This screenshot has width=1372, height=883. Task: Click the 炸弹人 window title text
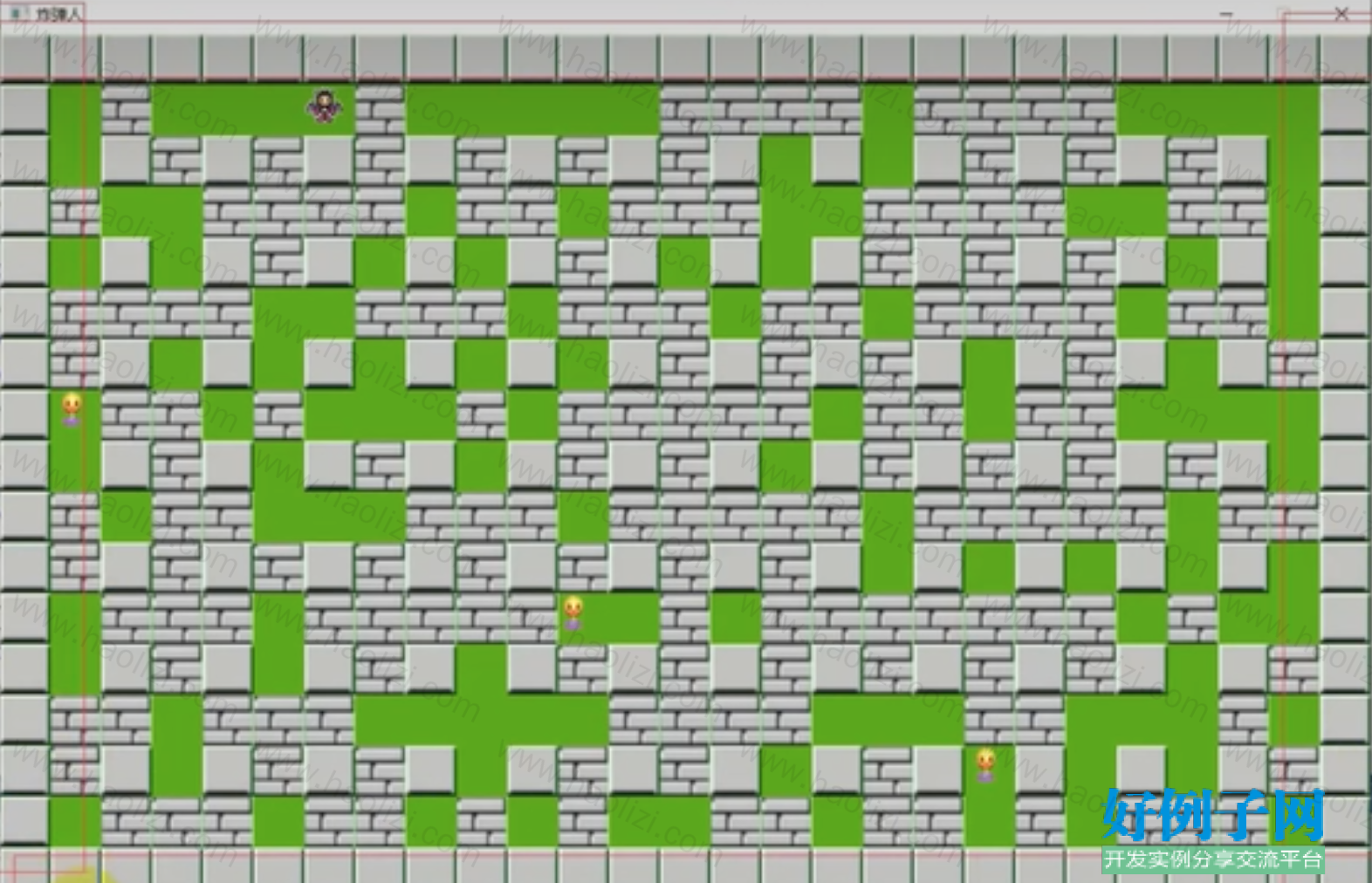coord(58,15)
